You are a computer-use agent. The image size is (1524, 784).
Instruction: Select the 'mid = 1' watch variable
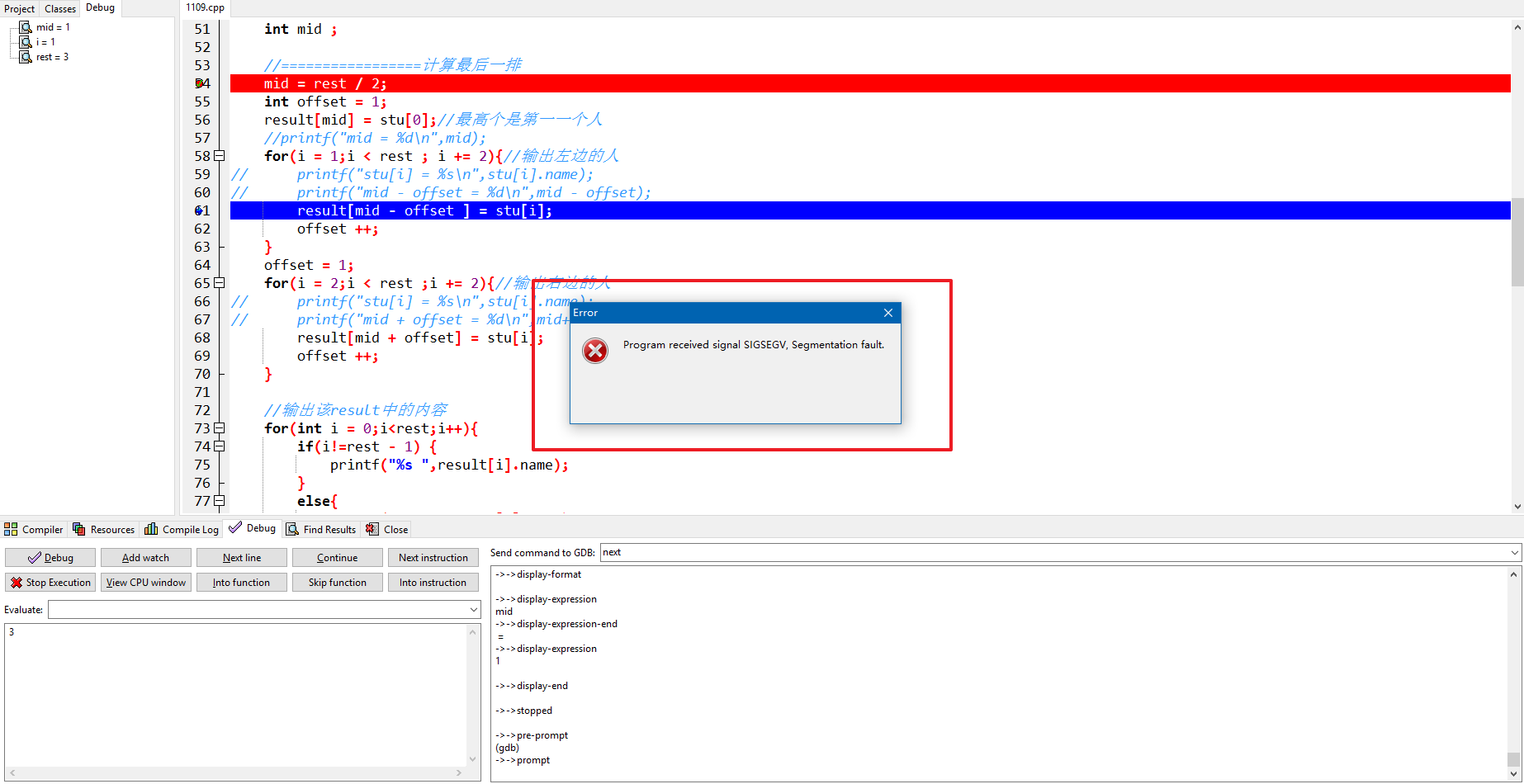pos(53,27)
